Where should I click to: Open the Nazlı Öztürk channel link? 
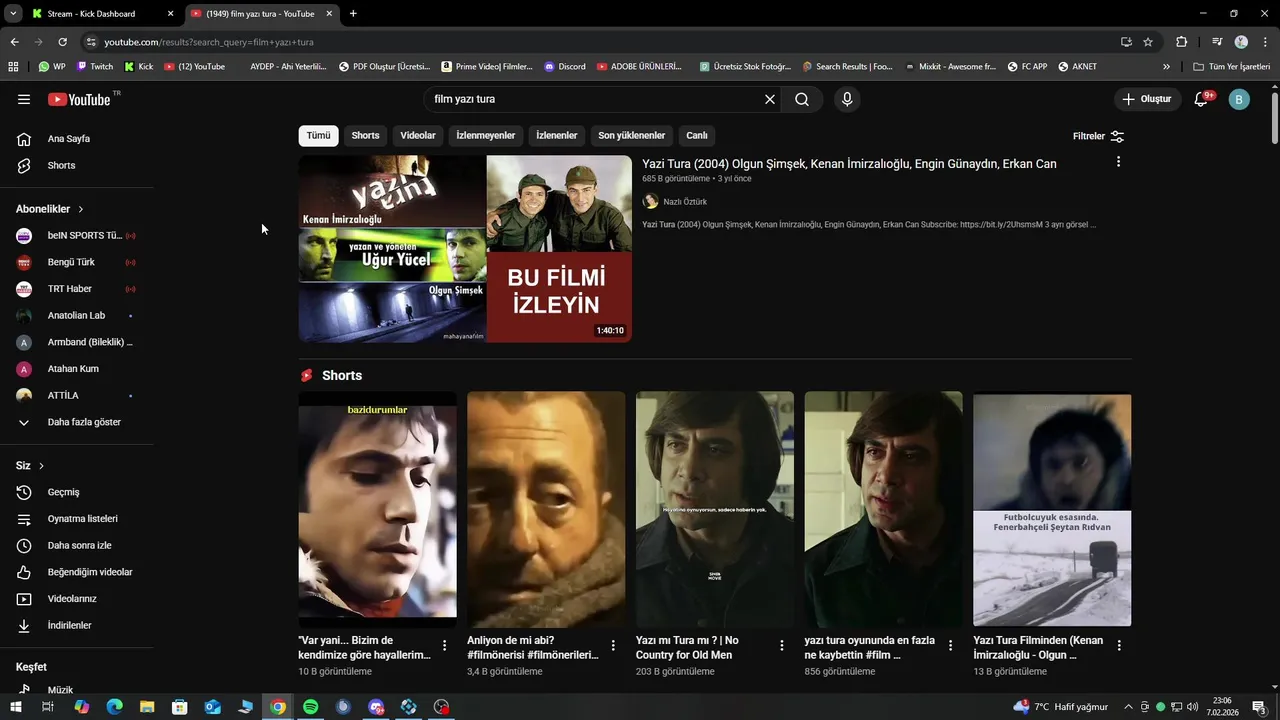point(685,202)
